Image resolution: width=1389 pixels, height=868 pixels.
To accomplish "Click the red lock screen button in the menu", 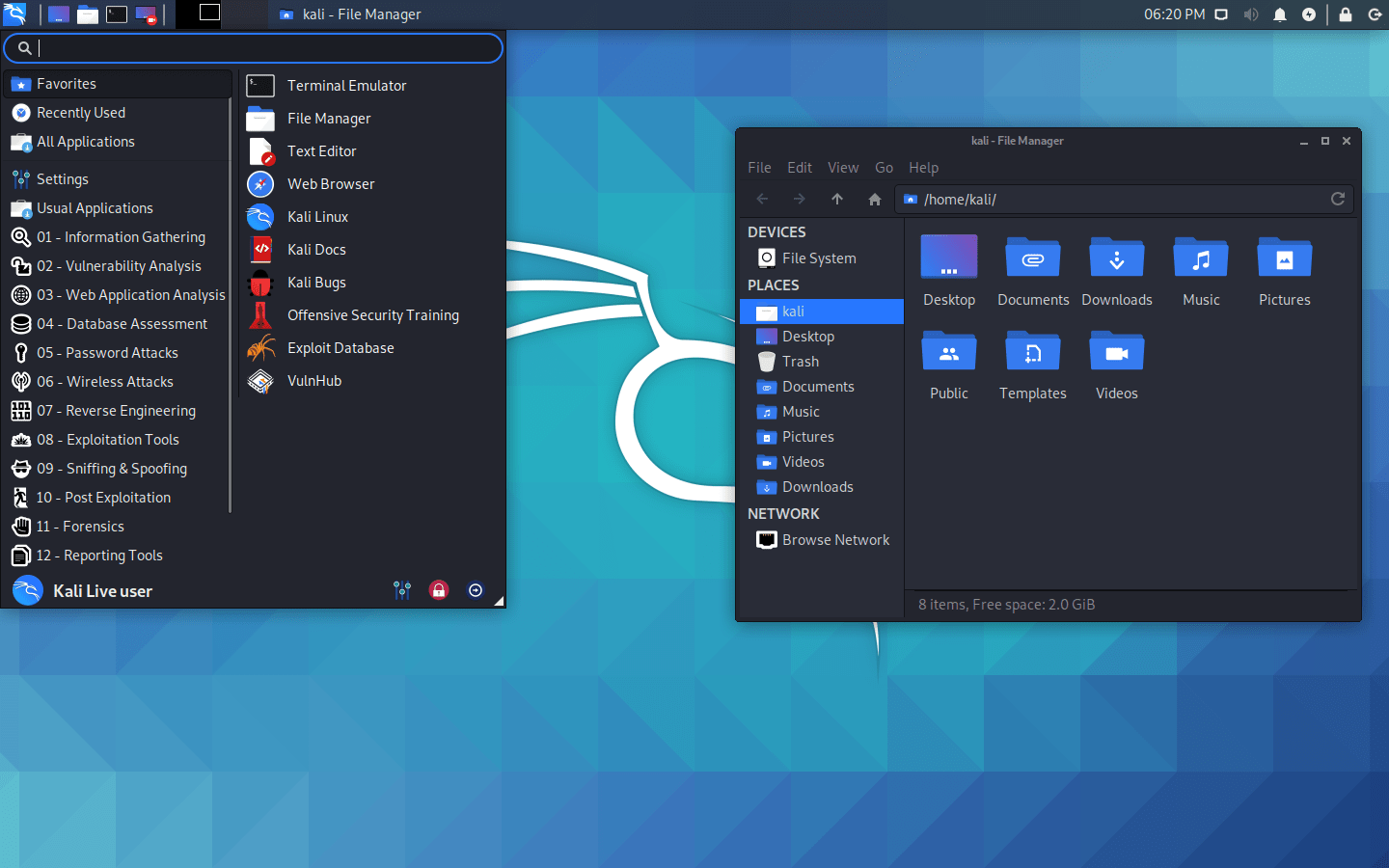I will tap(439, 590).
